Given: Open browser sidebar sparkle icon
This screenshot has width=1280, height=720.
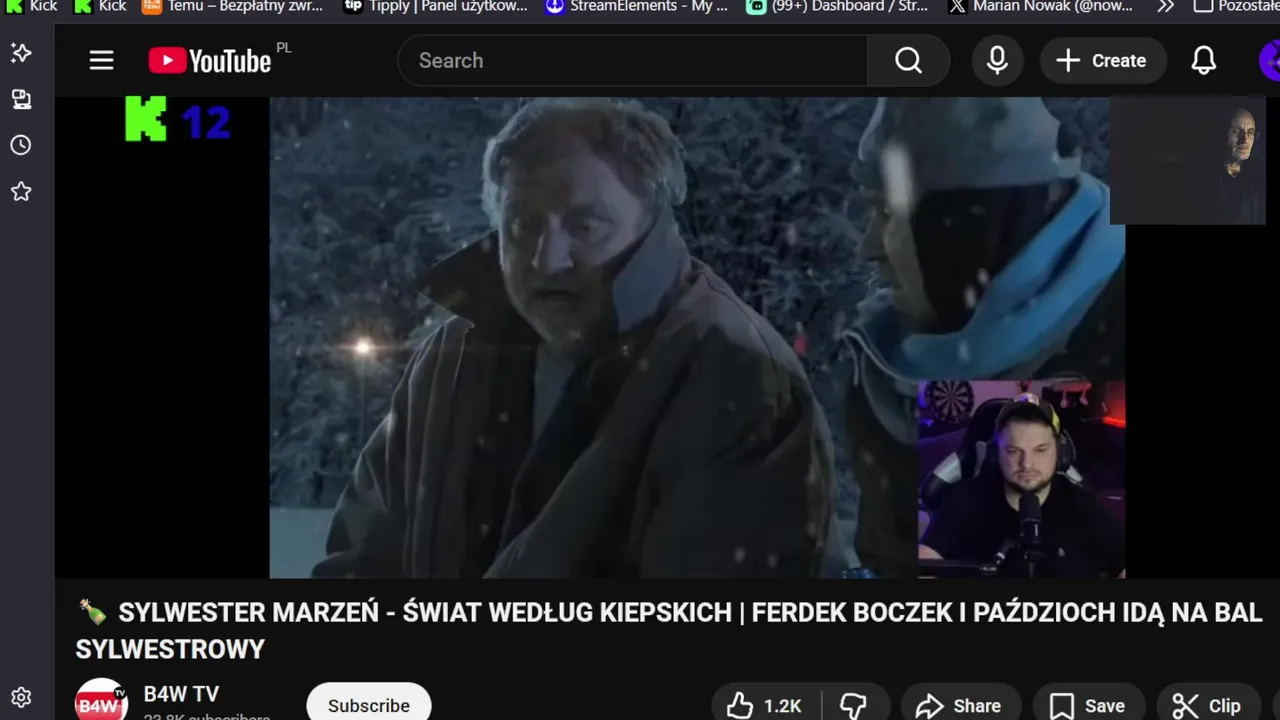Looking at the screenshot, I should click(x=21, y=53).
